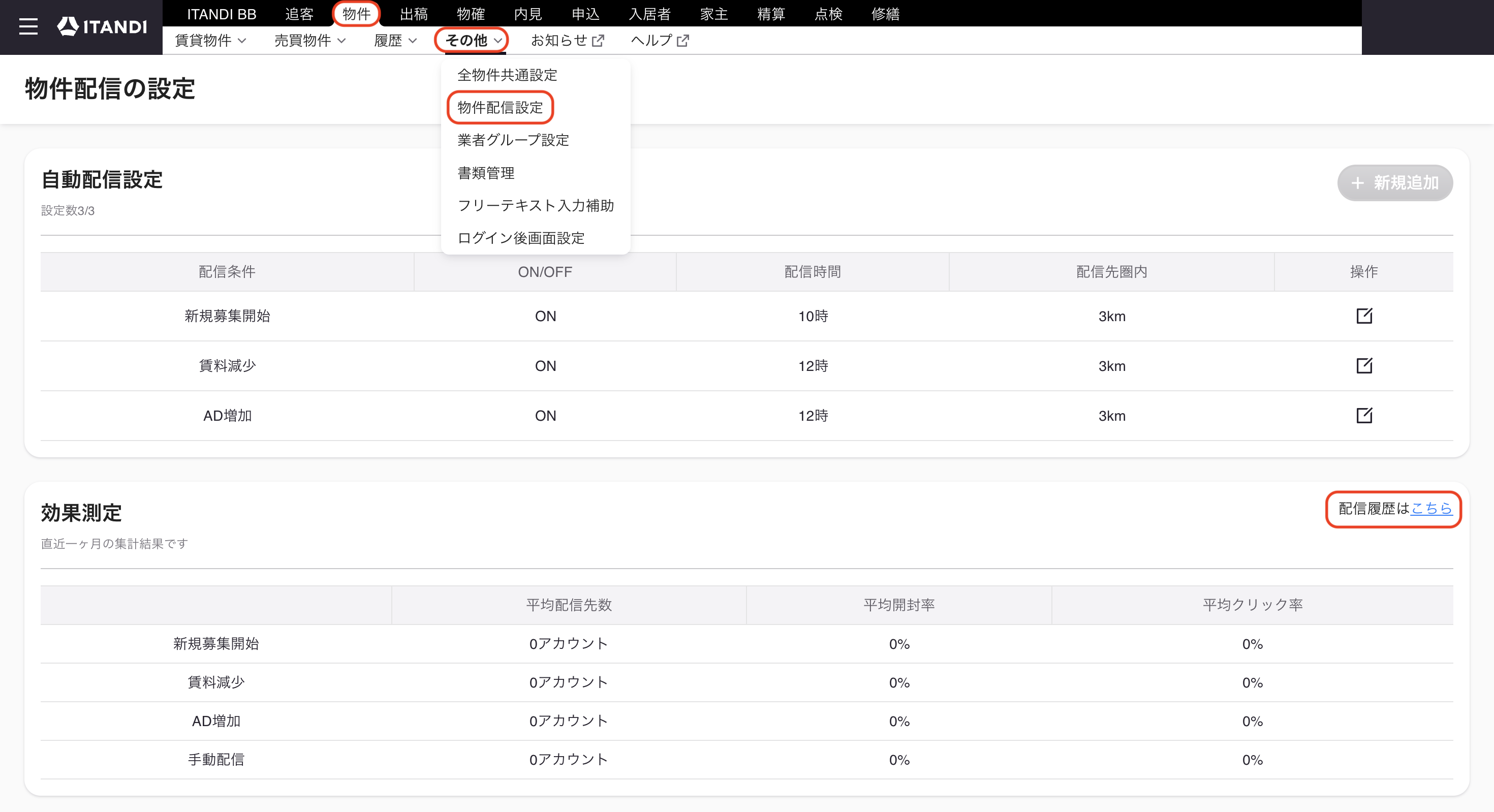Expand the 売買物件 dropdown
Screen dimensions: 1494x812
(x=310, y=41)
